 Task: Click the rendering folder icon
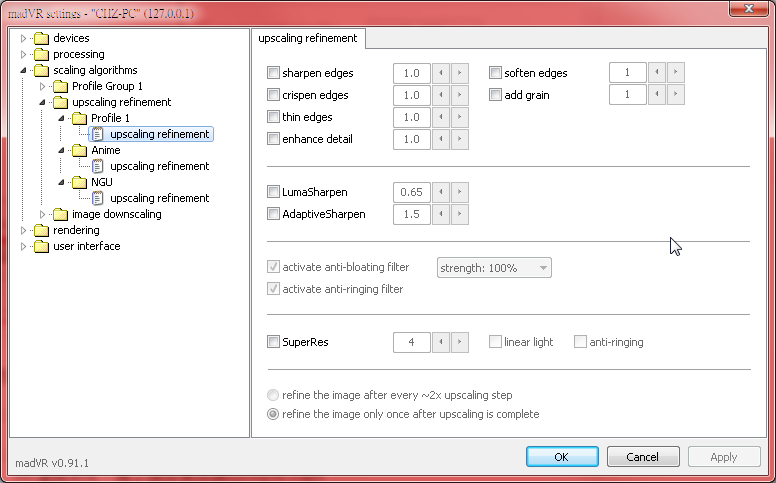point(42,230)
